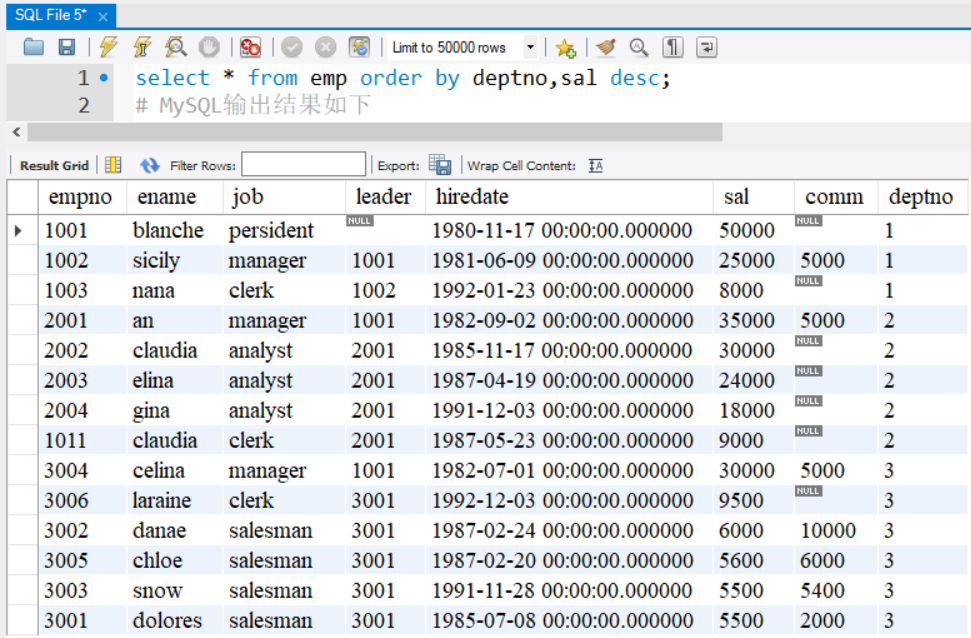Sort by the empno column header

pyautogui.click(x=80, y=197)
